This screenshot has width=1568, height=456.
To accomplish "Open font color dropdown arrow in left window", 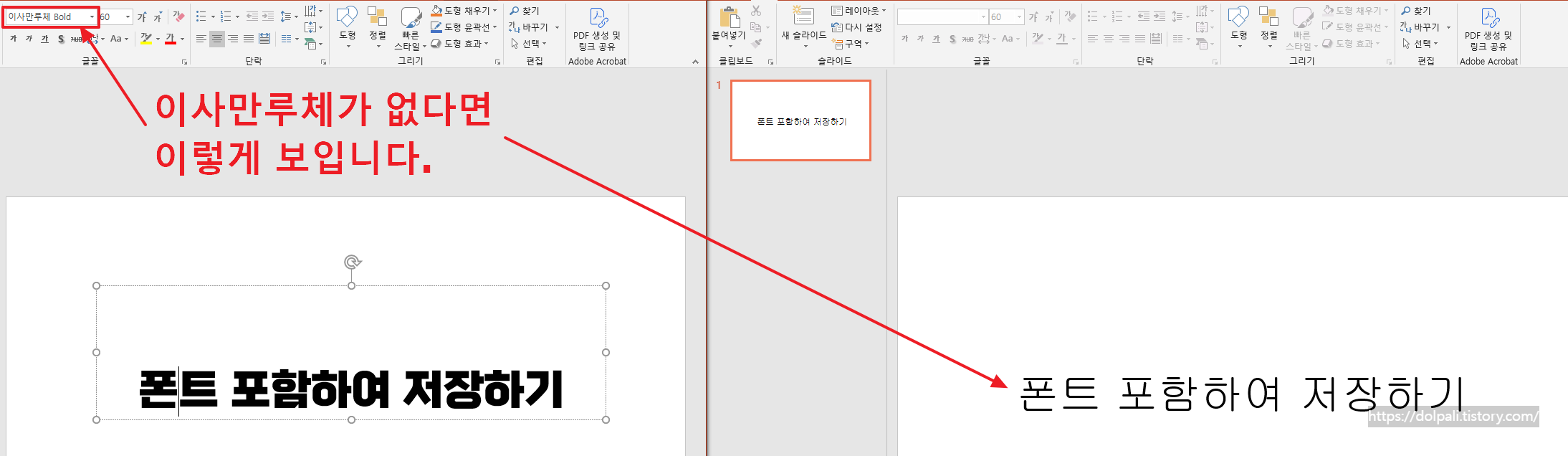I will coord(182,39).
